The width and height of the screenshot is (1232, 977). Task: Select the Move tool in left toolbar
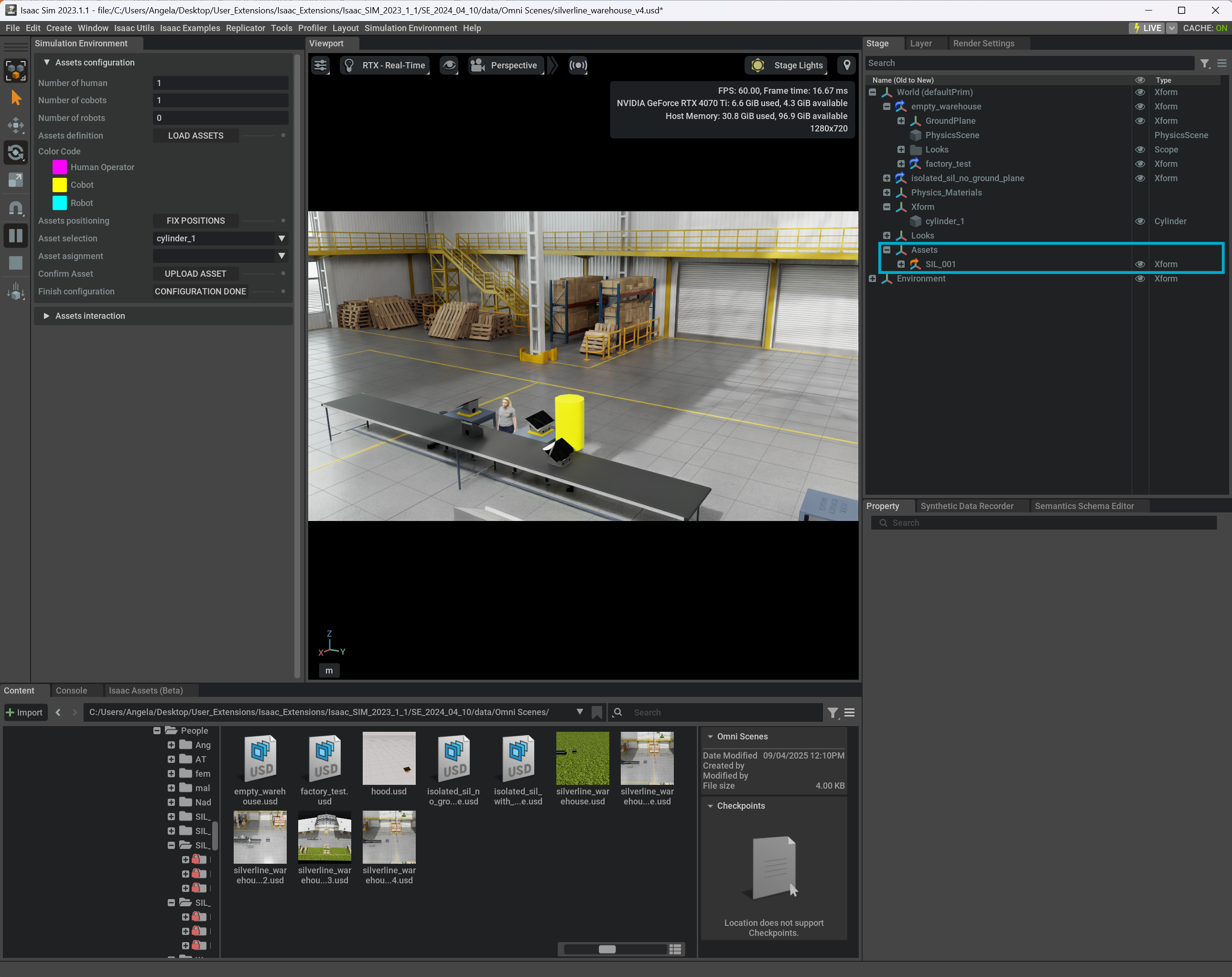click(x=16, y=125)
